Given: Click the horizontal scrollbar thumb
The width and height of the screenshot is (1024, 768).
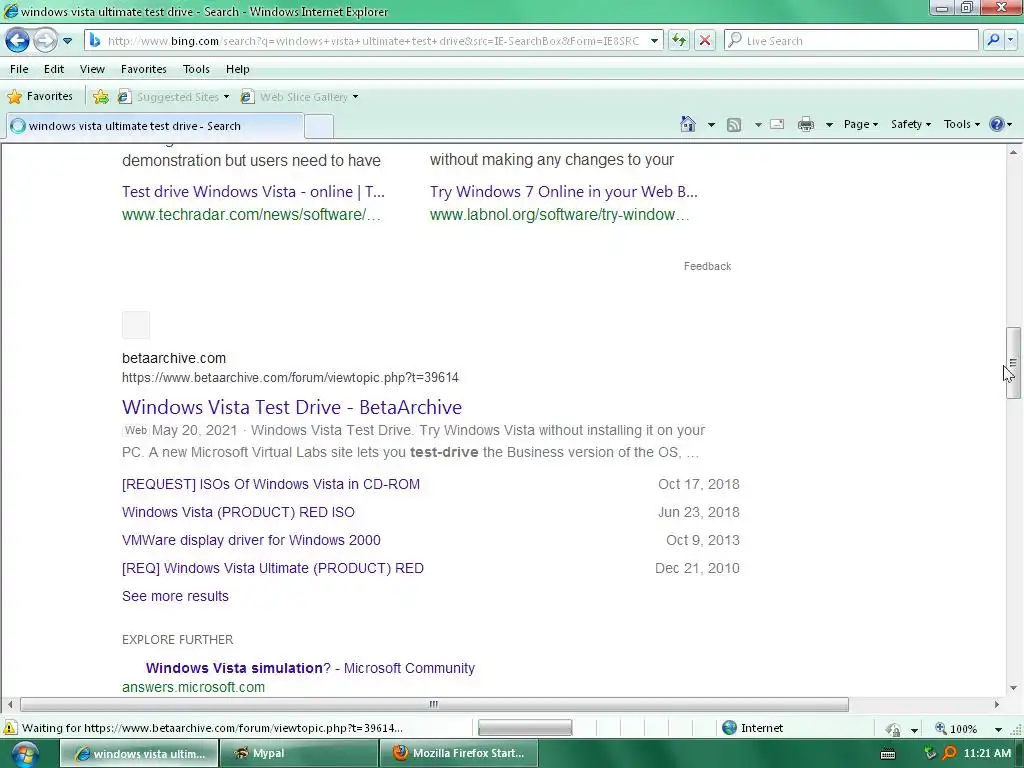Looking at the screenshot, I should (x=434, y=704).
